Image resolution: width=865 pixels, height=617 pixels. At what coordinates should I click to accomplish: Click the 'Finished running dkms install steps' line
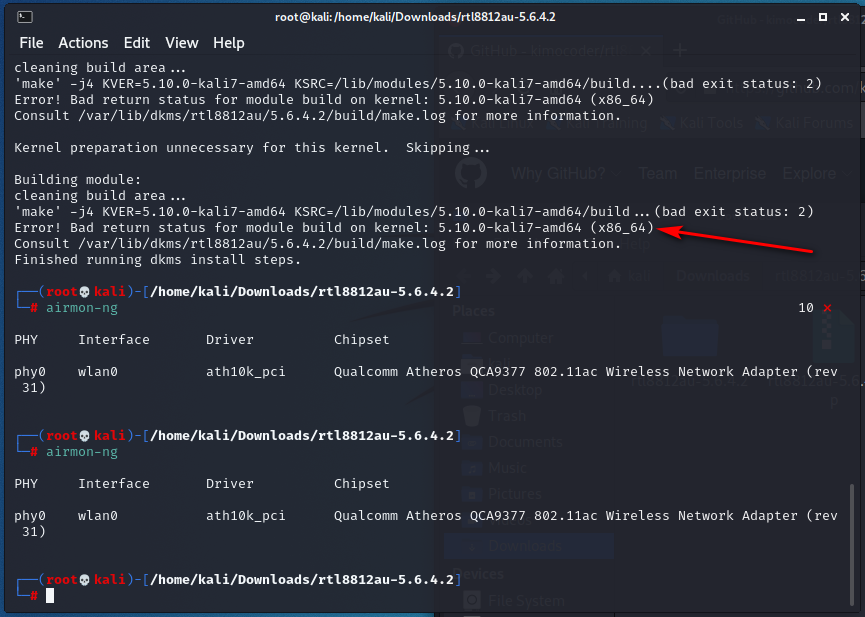coord(157,260)
